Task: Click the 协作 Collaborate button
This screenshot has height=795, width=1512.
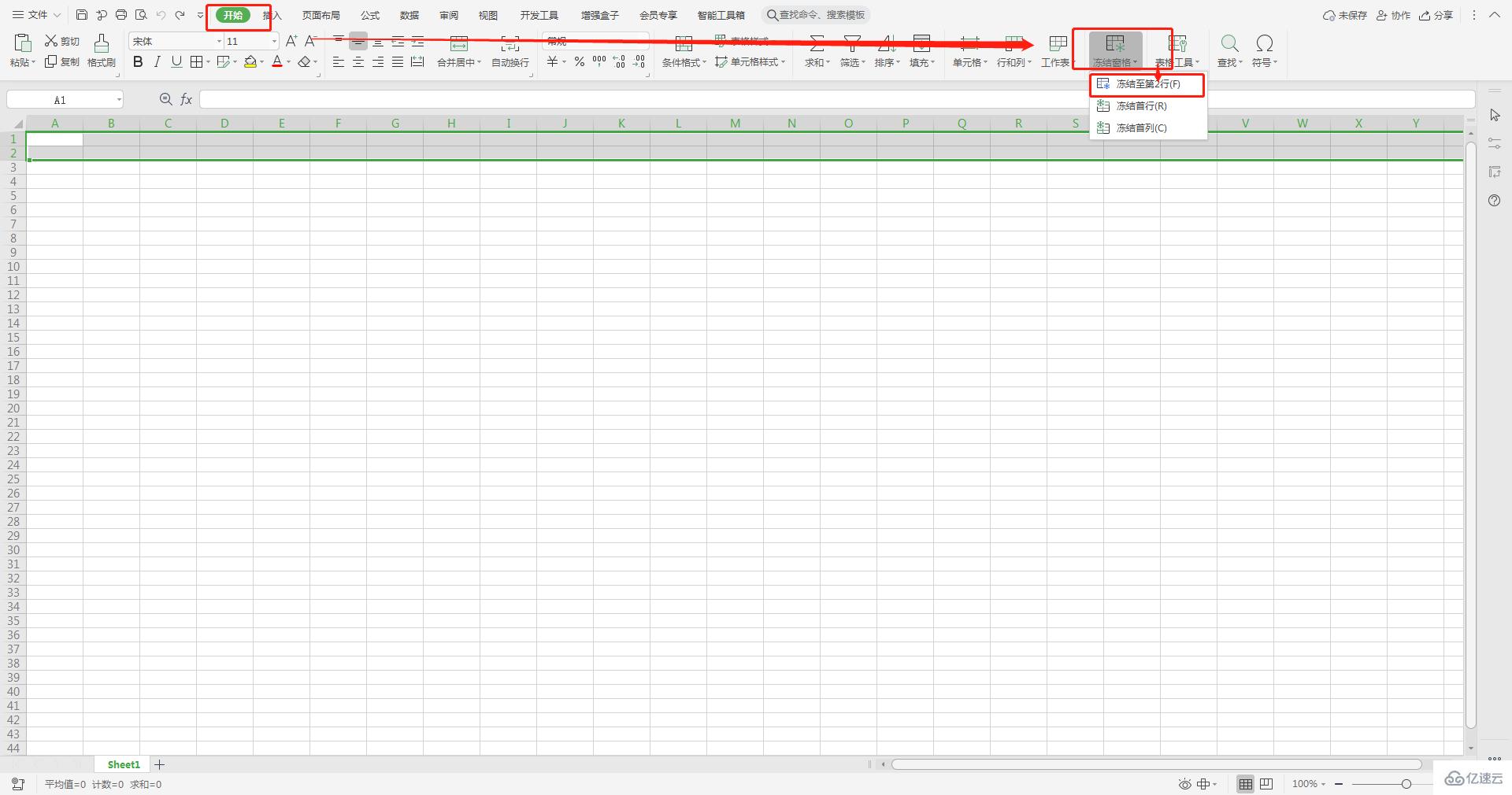Action: tap(1393, 15)
